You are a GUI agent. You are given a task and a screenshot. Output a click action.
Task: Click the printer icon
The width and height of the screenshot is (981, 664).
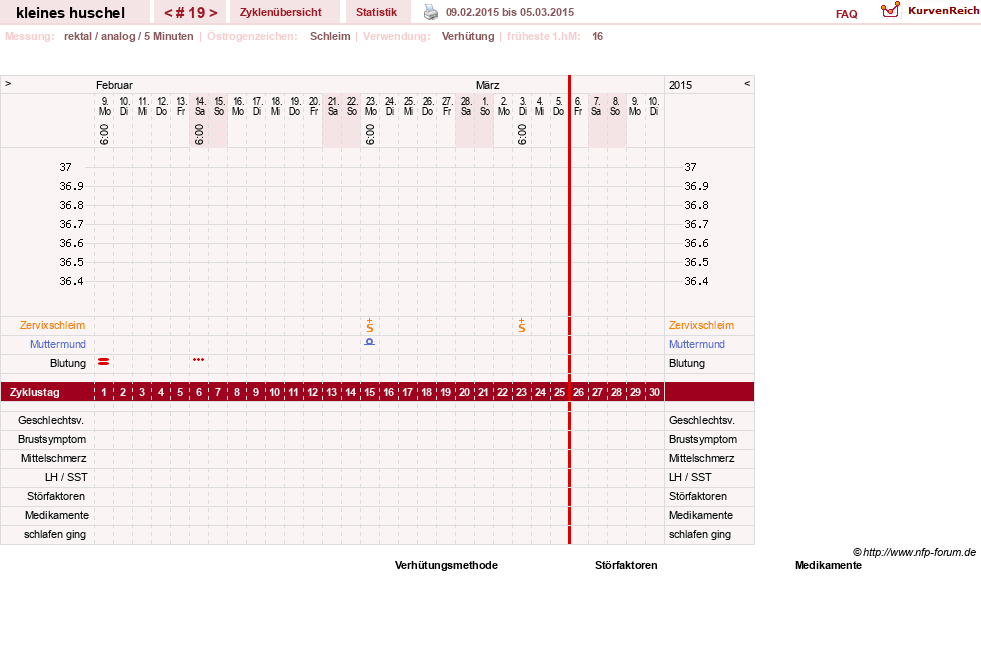click(x=431, y=12)
